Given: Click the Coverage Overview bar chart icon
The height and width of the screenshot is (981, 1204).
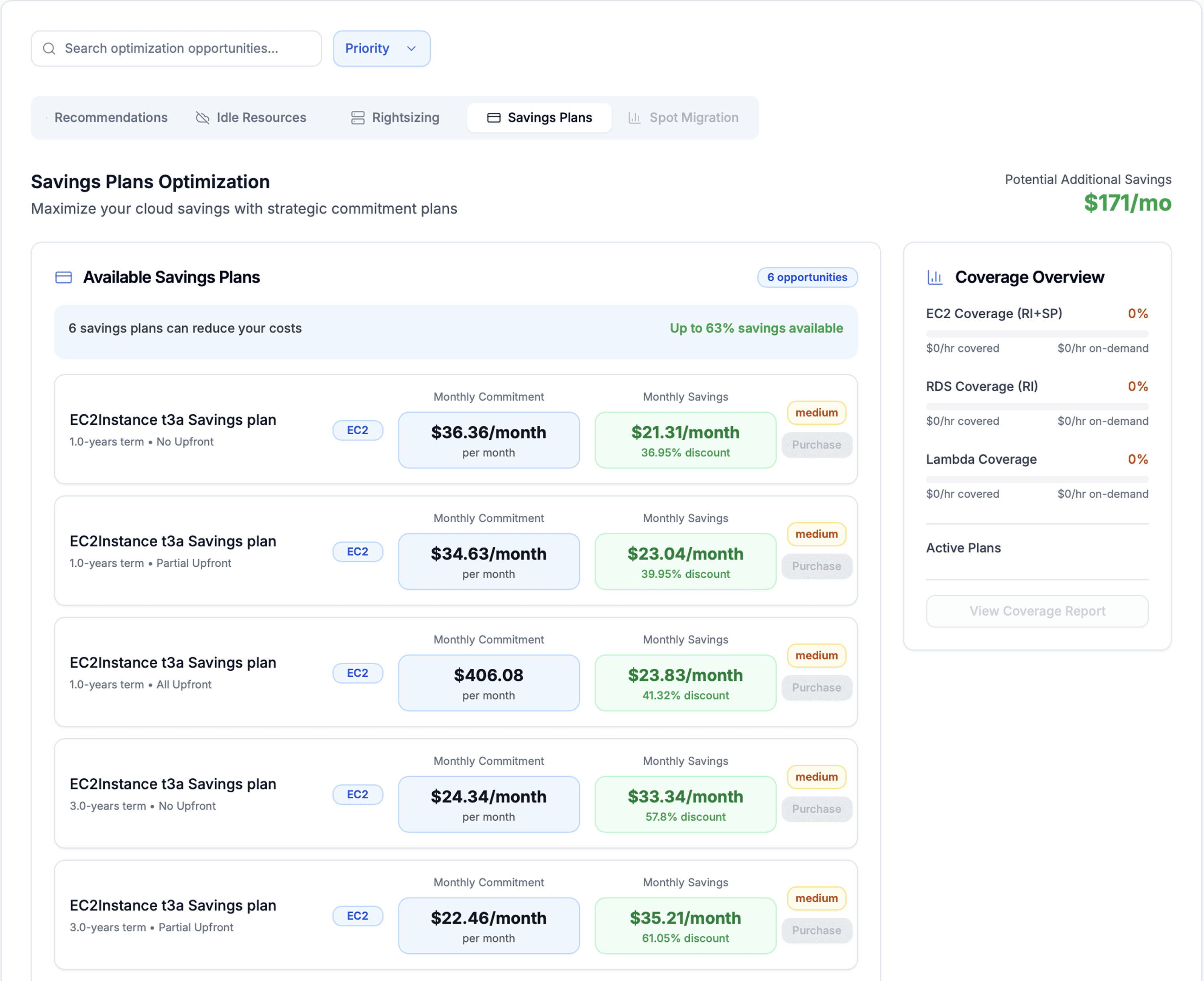Looking at the screenshot, I should click(935, 277).
